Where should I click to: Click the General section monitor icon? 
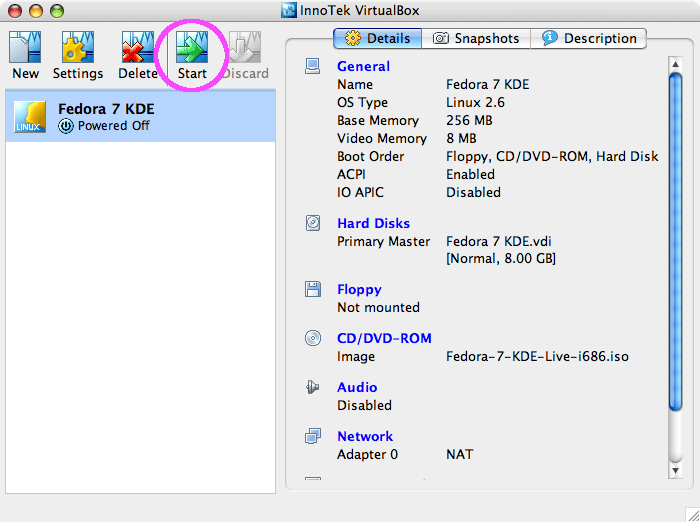[x=313, y=67]
